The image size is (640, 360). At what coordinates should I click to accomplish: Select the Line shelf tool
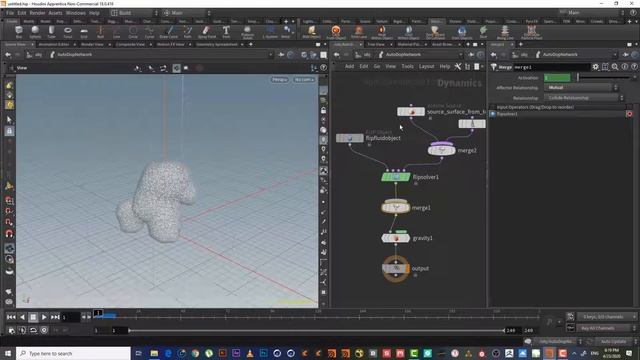coord(117,31)
